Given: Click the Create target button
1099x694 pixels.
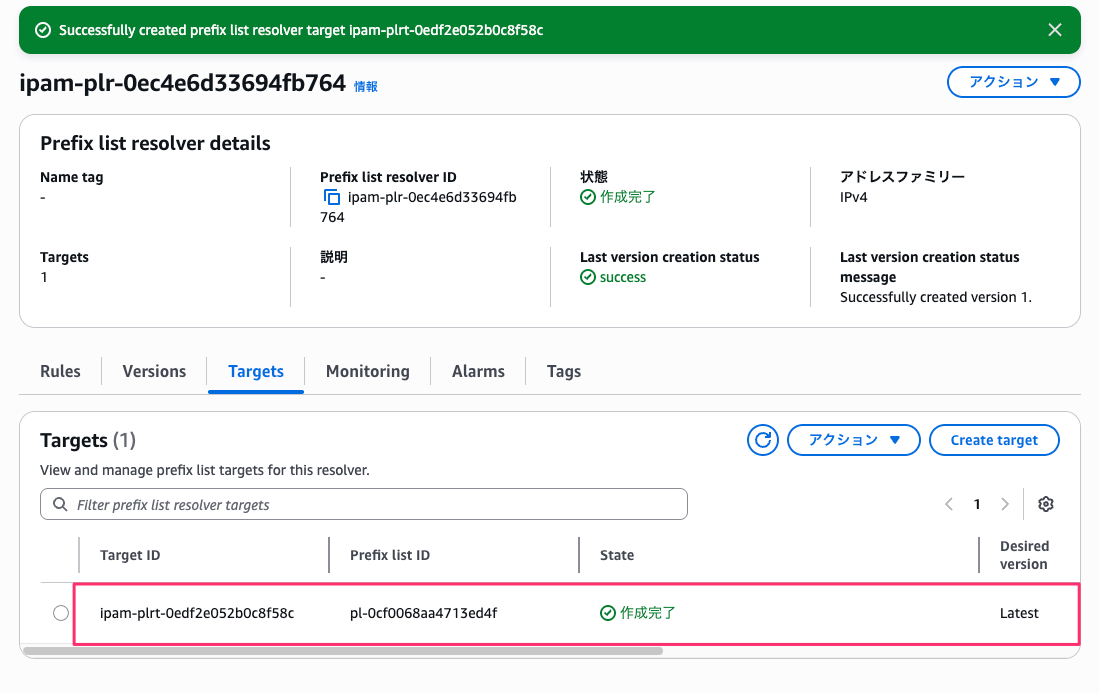Looking at the screenshot, I should 993,440.
